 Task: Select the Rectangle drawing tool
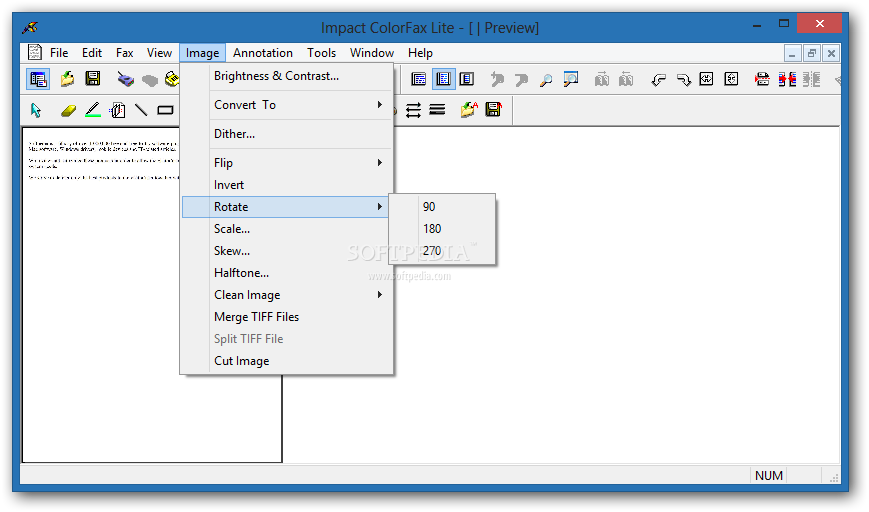point(165,110)
